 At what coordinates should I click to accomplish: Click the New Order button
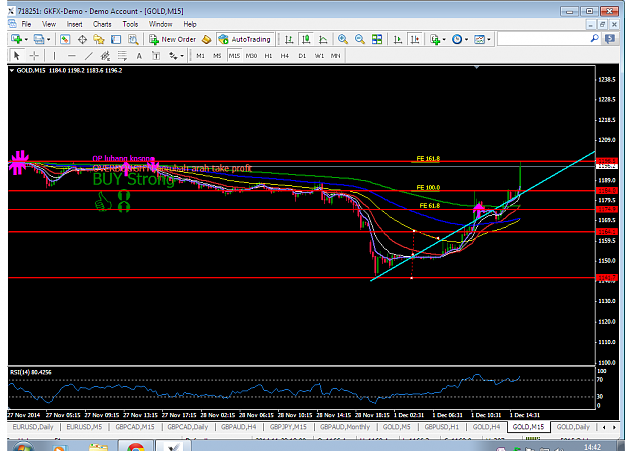click(172, 39)
